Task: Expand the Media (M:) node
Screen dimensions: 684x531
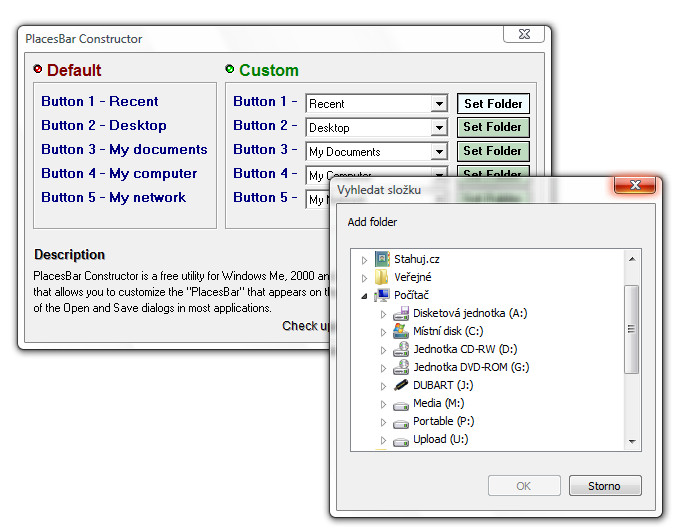Action: (383, 404)
